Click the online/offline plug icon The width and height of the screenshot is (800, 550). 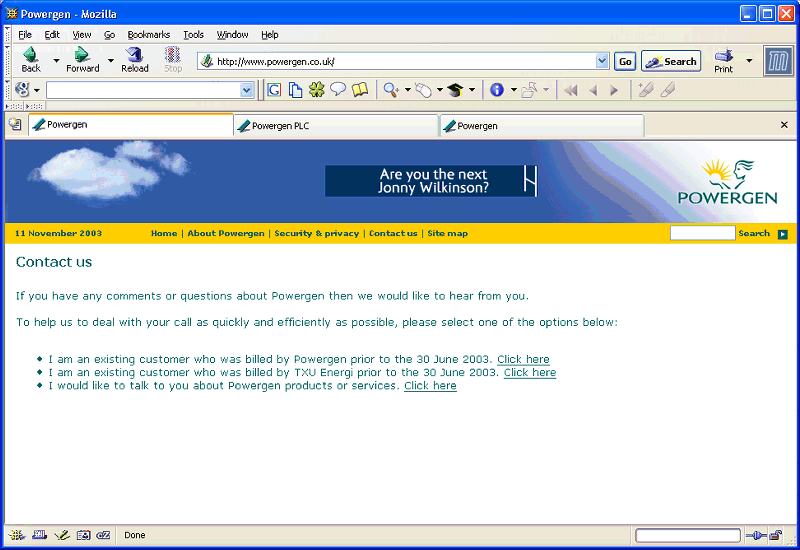click(x=756, y=535)
